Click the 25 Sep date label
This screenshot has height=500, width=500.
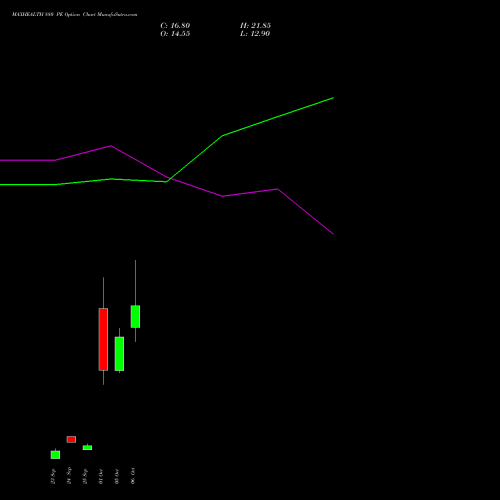(85, 476)
